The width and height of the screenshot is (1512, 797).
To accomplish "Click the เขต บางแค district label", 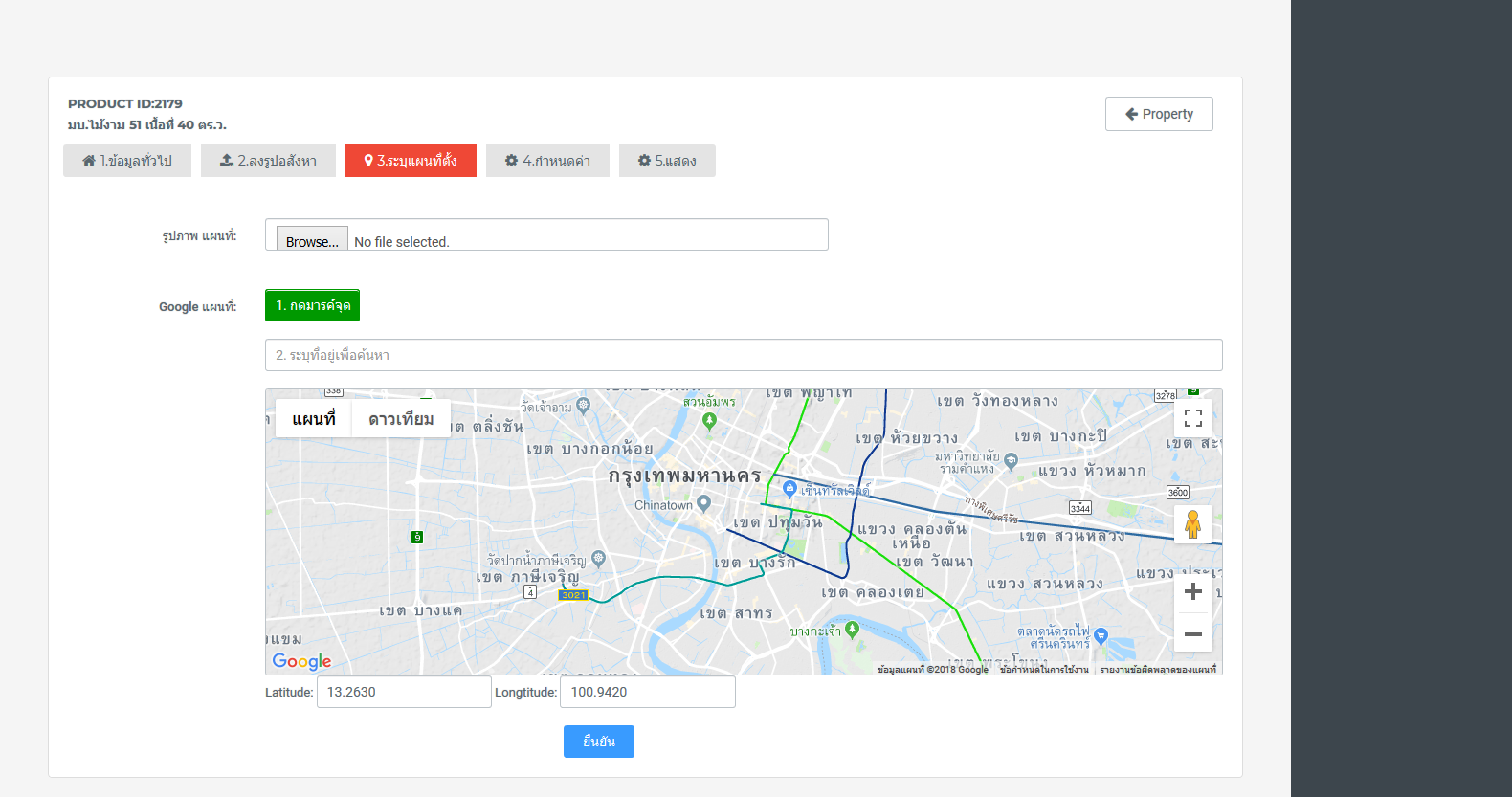I will (421, 610).
